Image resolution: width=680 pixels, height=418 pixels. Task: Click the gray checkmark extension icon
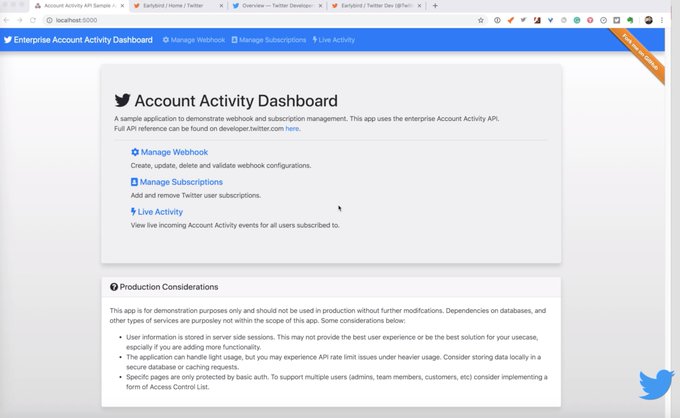(523, 20)
